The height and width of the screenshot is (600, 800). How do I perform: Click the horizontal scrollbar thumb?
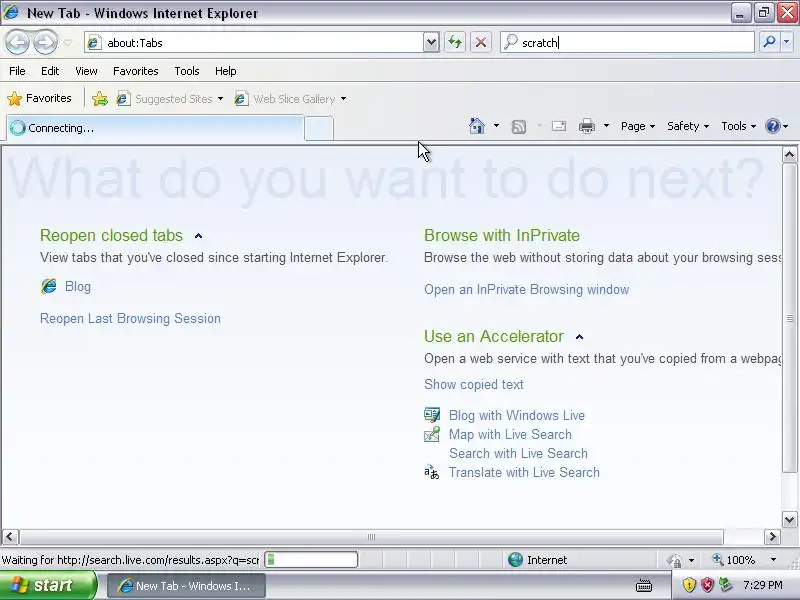tap(371, 537)
